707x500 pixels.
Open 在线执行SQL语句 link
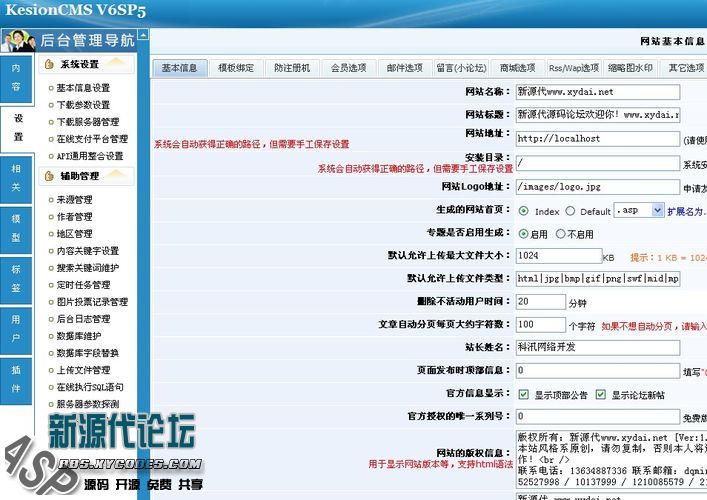click(x=90, y=387)
